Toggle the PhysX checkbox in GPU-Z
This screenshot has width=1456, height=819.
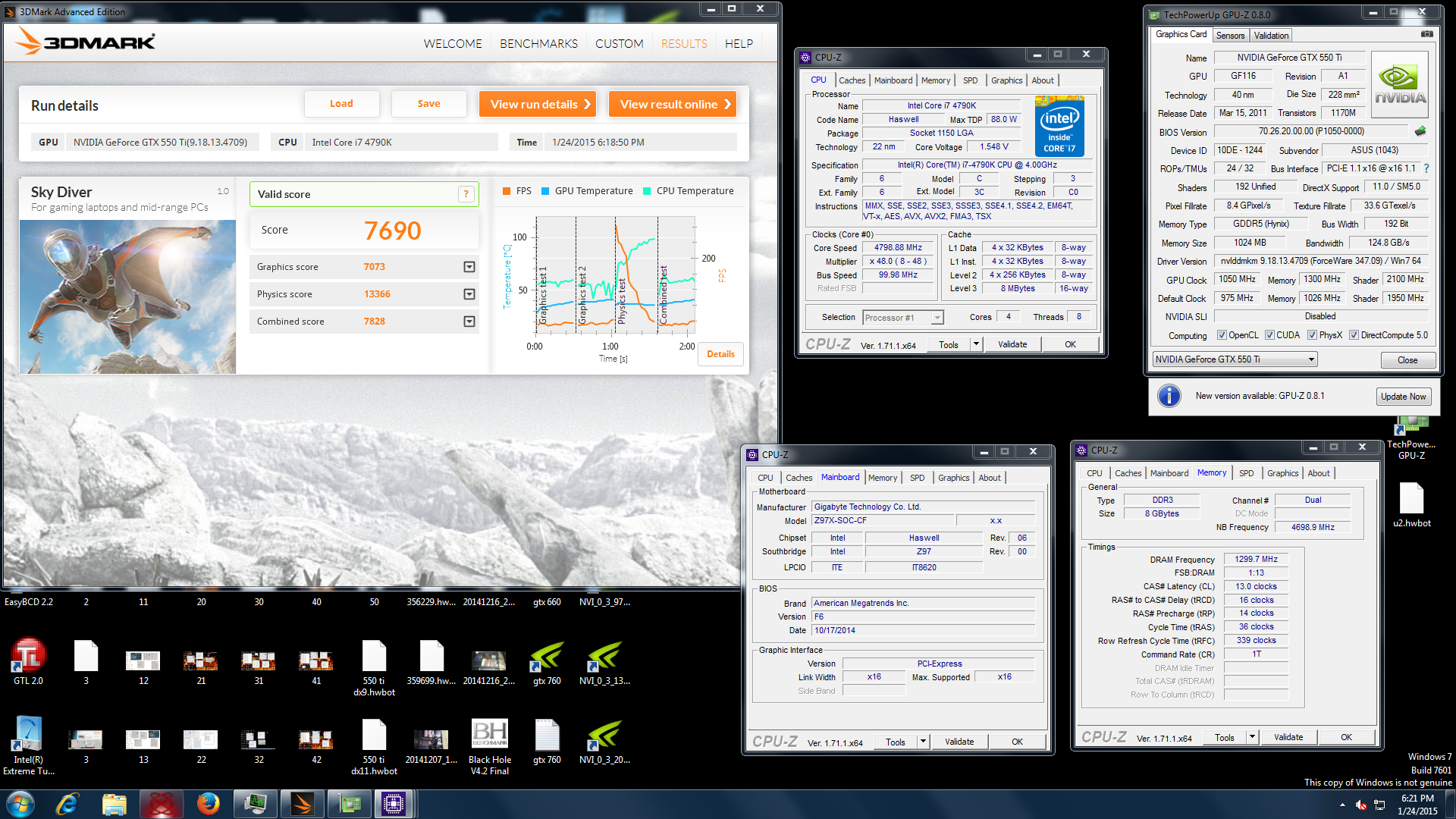coord(1311,335)
